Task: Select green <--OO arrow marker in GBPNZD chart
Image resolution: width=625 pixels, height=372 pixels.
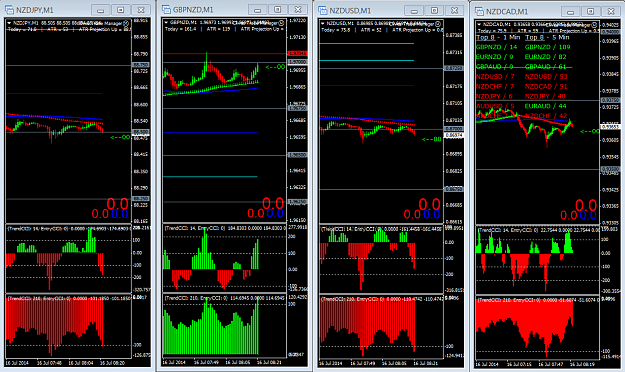Action: [275, 67]
